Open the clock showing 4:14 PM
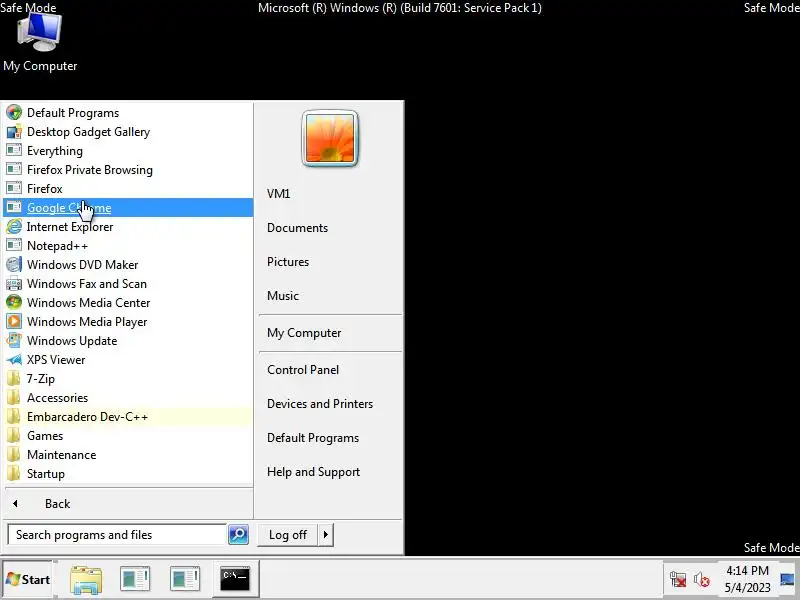Image resolution: width=800 pixels, height=600 pixels. pyautogui.click(x=747, y=579)
